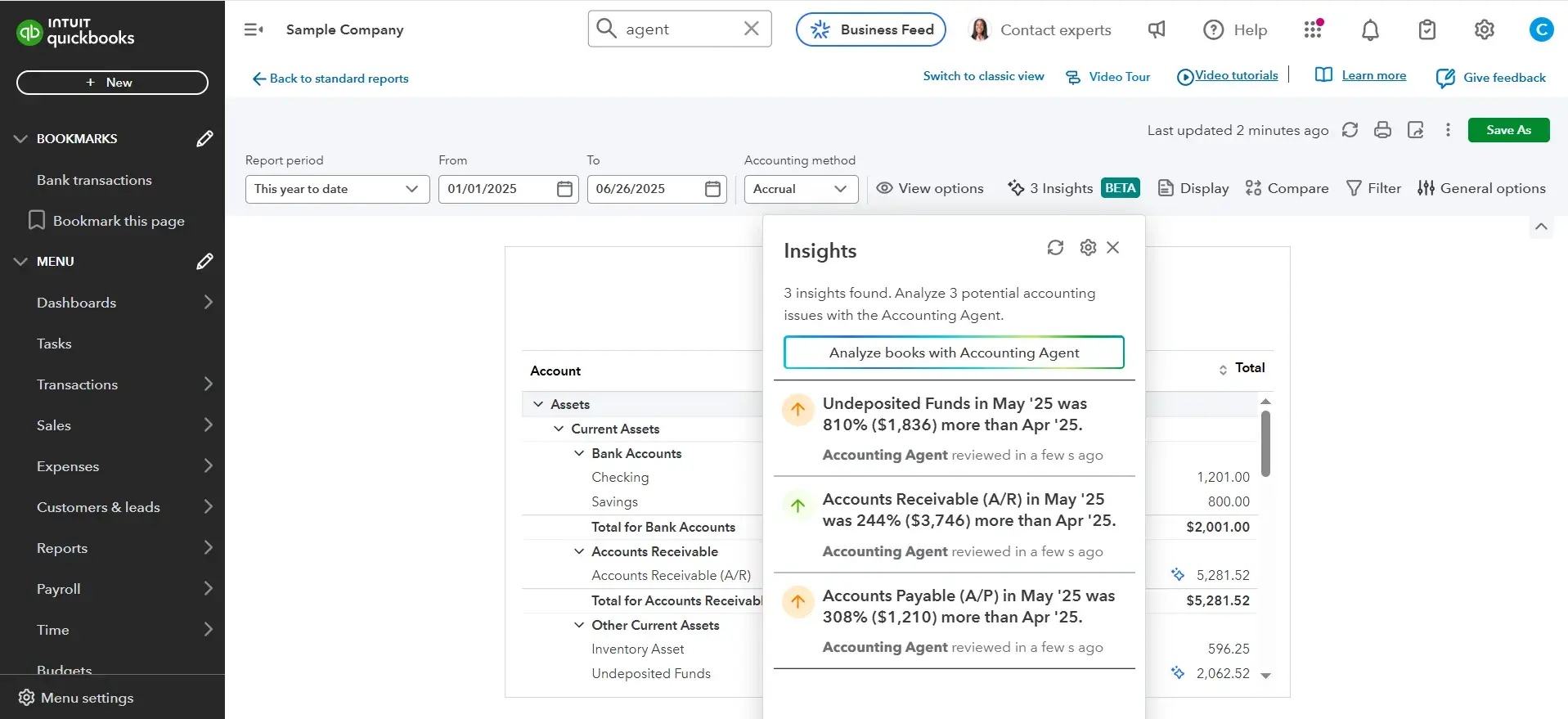
Task: Open more actions three-dot menu
Action: [1448, 130]
